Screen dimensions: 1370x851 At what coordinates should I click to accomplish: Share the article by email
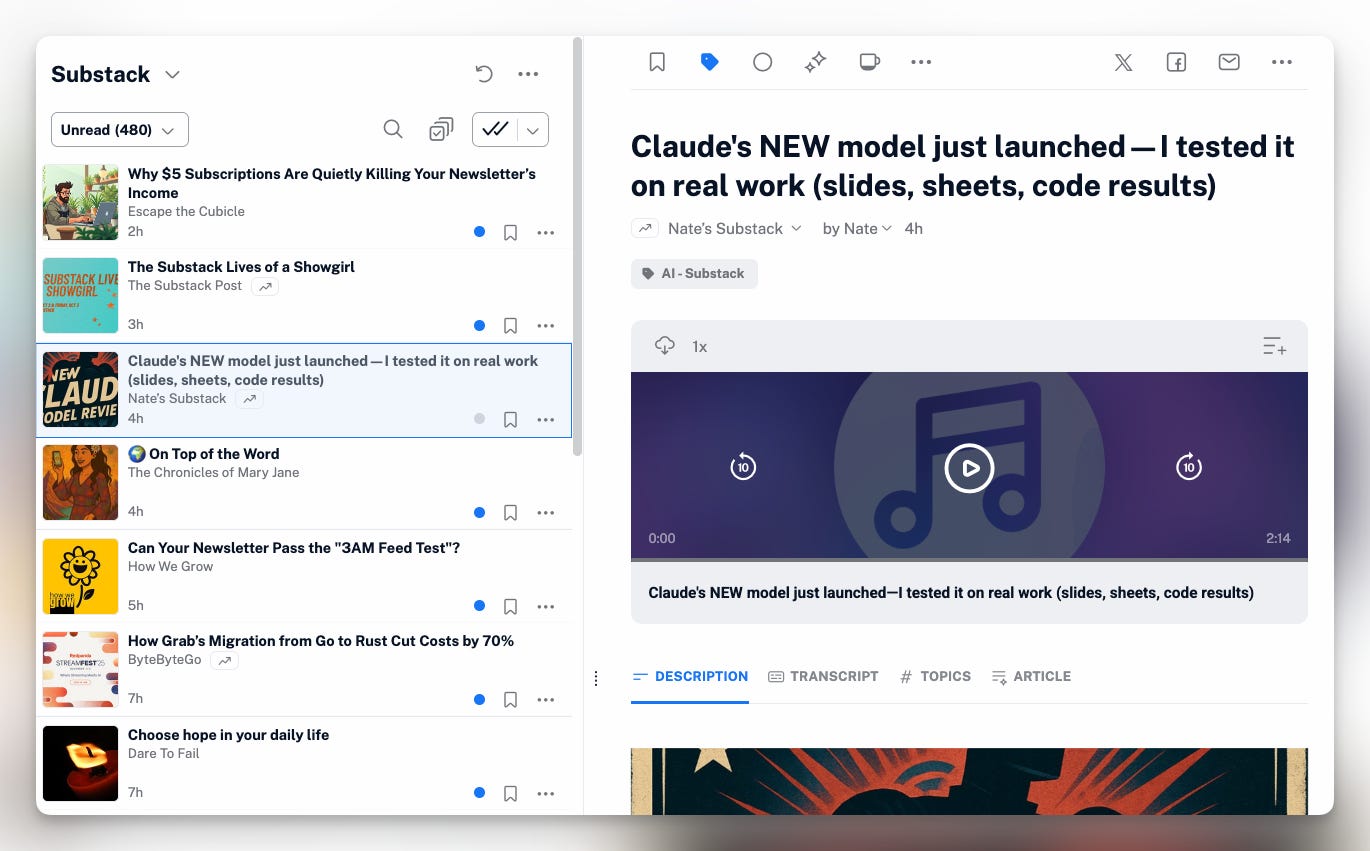point(1229,62)
